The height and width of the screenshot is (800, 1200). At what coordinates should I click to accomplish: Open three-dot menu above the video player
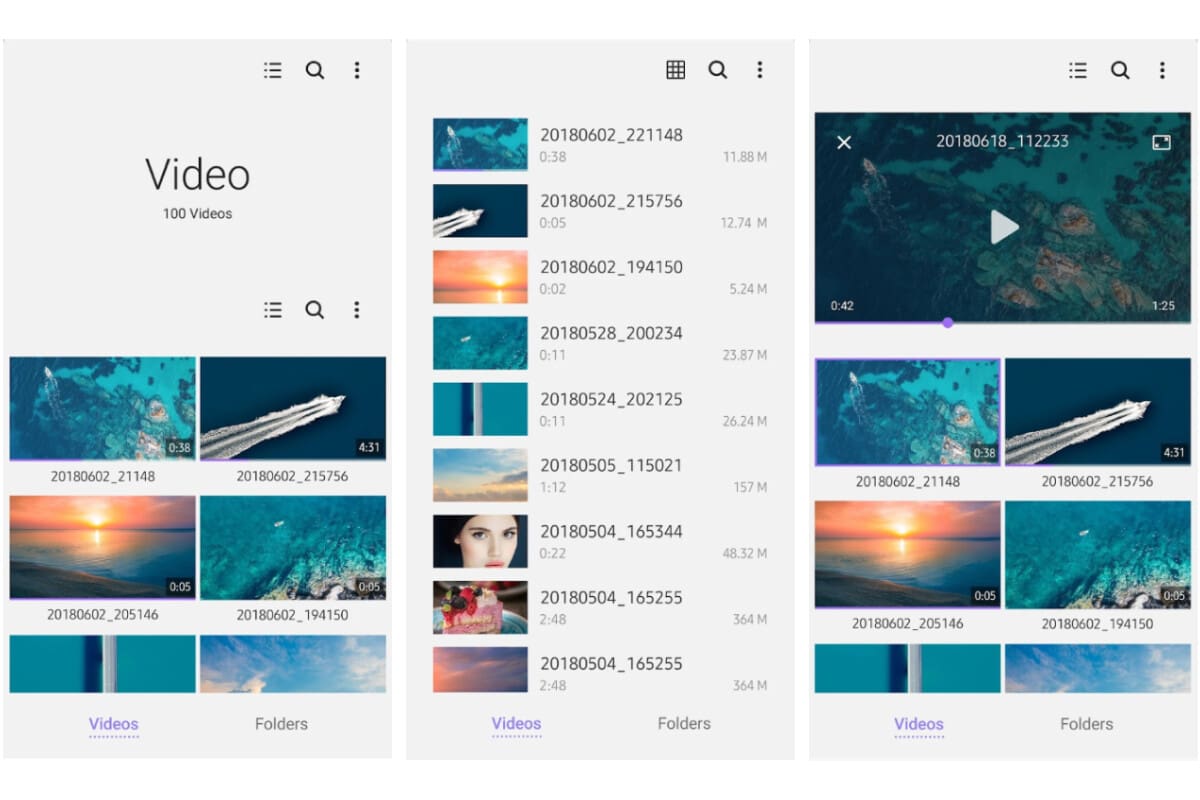coord(1162,70)
